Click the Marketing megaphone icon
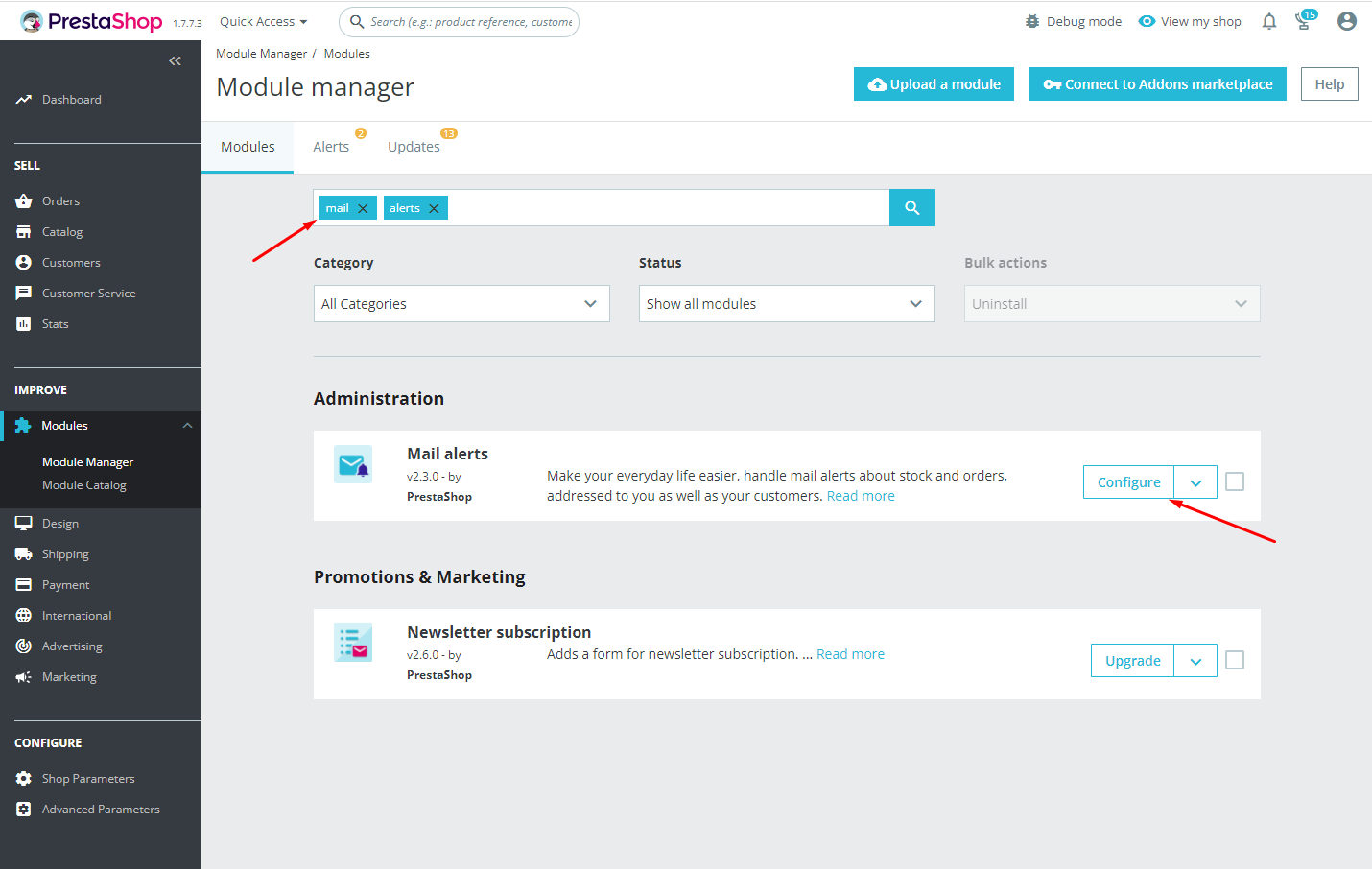Screen dimensions: 1372x869 point(24,677)
